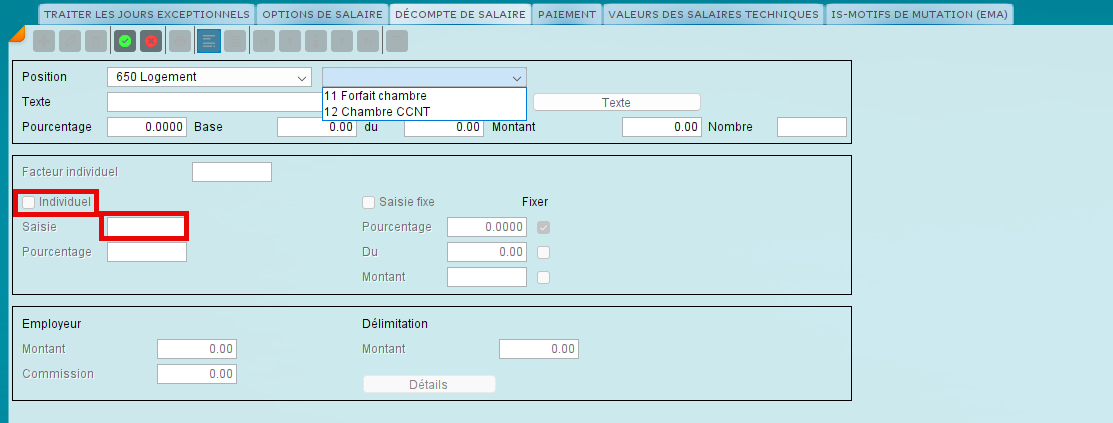Click the Pourcentage field under Saisie
This screenshot has width=1113, height=423.
[x=147, y=252]
